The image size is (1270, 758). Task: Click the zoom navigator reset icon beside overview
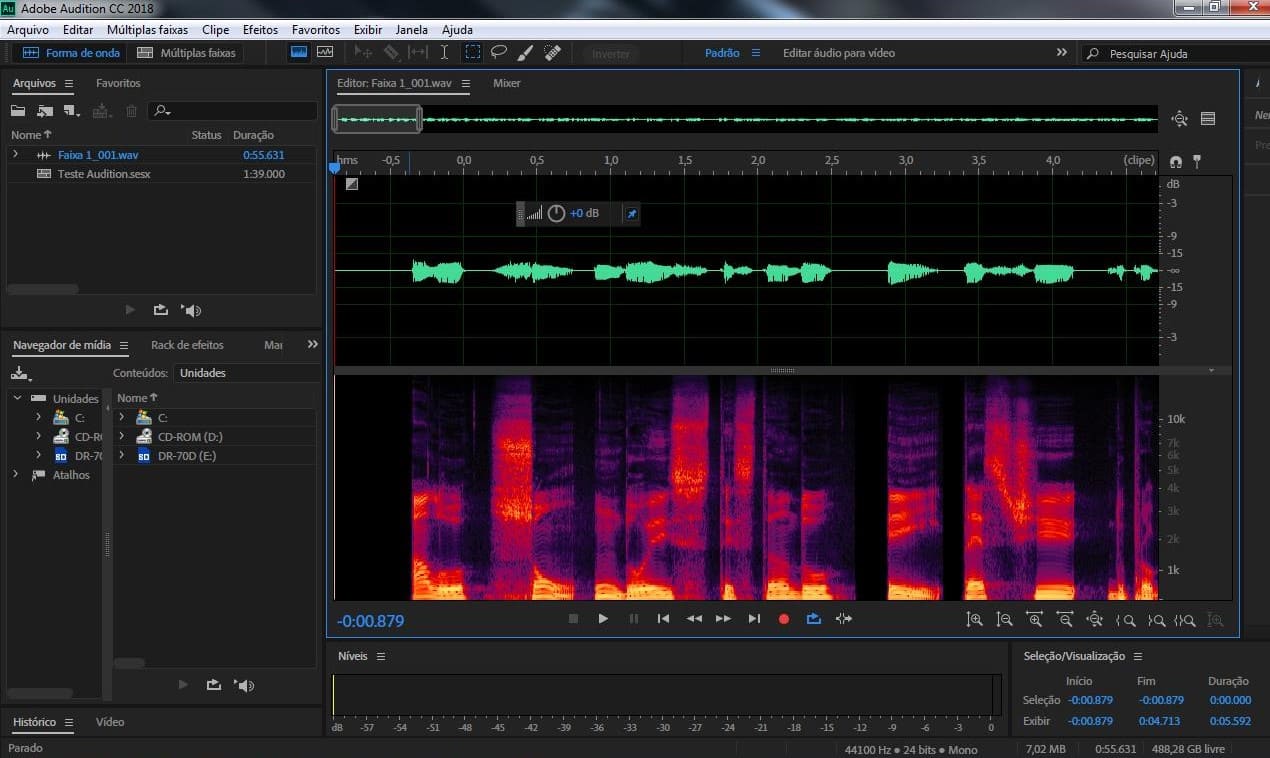pos(1179,119)
